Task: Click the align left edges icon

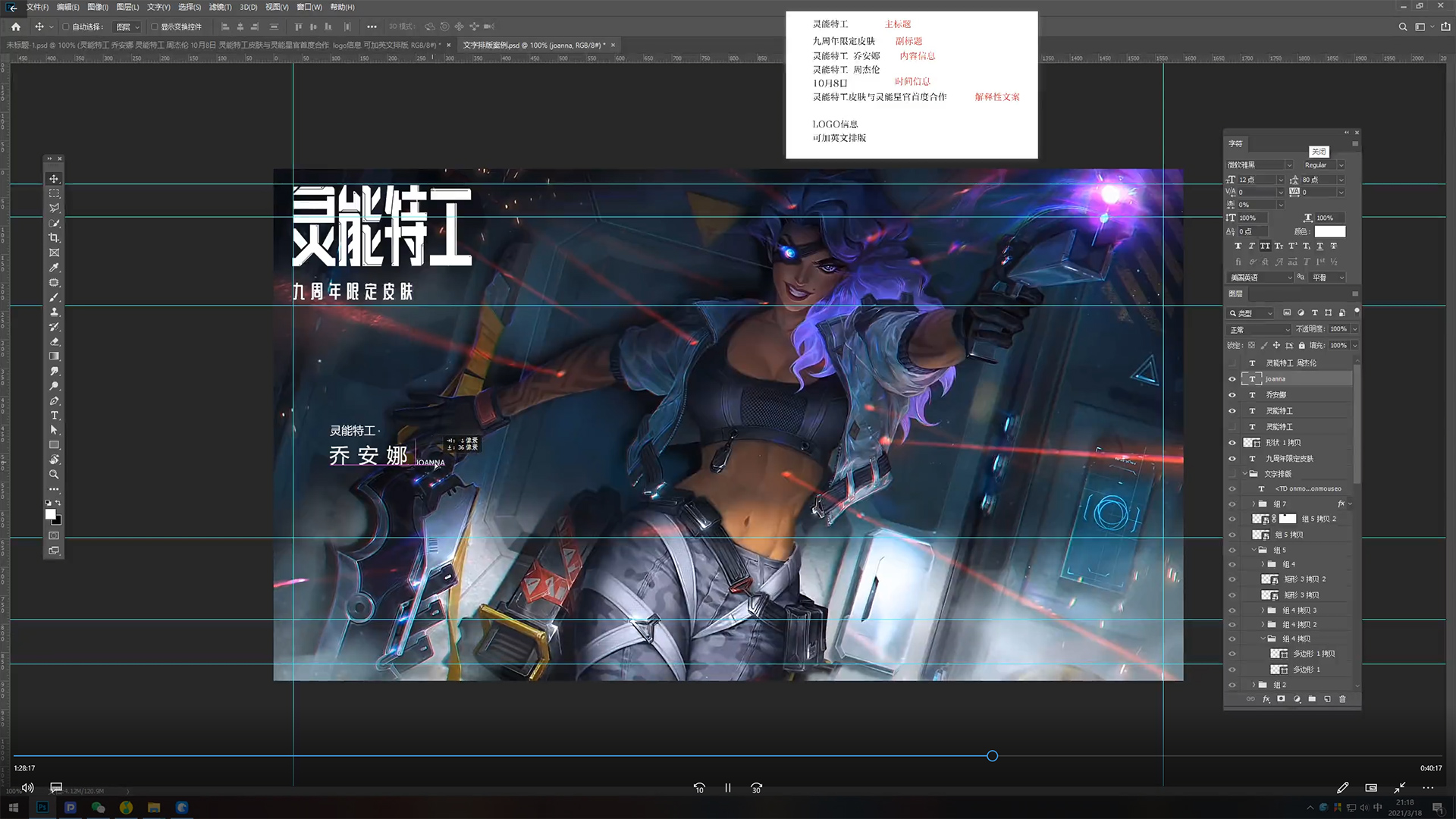Action: 225,27
